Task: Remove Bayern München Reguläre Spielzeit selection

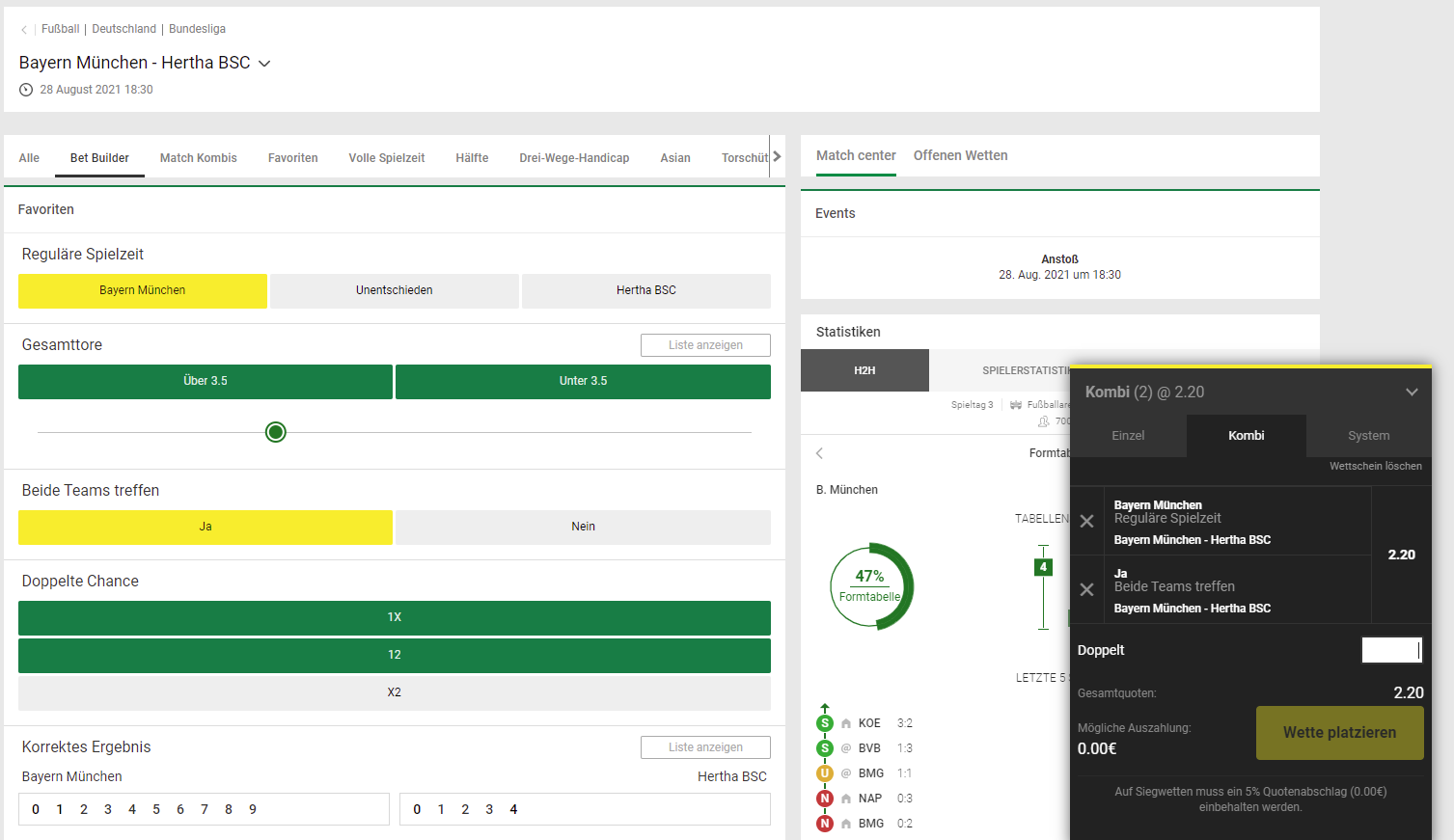Action: tap(1086, 522)
